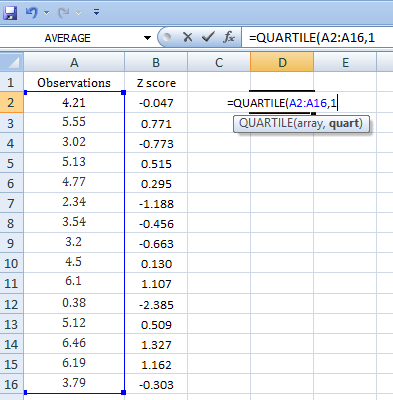The image size is (393, 400).
Task: Click the Name Box showing AVERAGE
Action: pos(68,38)
